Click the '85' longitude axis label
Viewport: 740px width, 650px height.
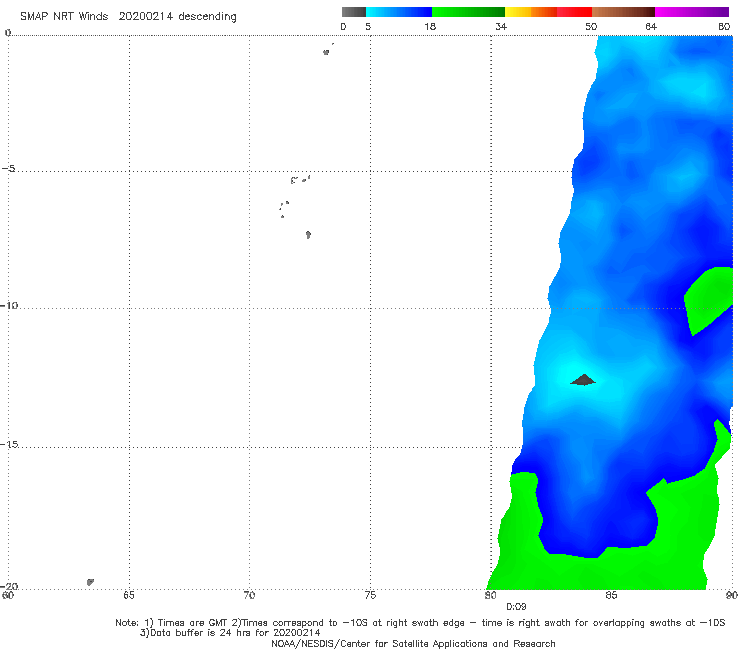[x=611, y=595]
